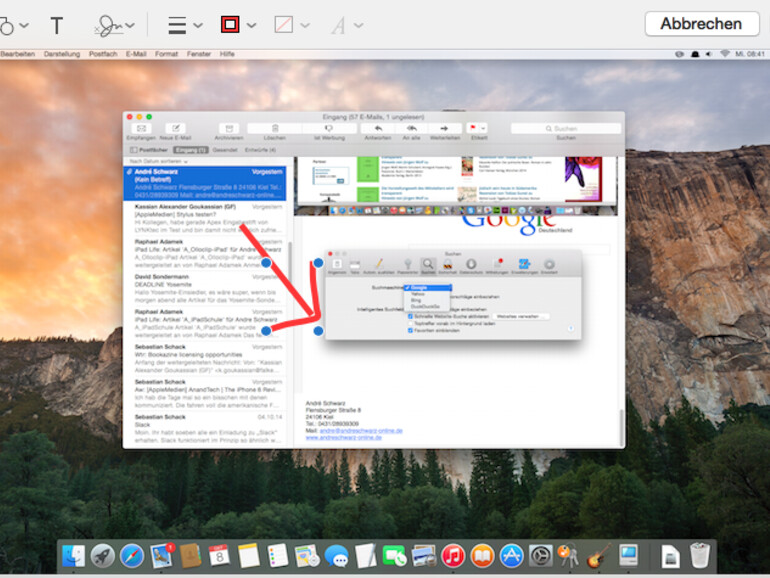Image resolution: width=770 pixels, height=578 pixels.
Task: Open Calendar icon in the Dock
Action: point(220,556)
